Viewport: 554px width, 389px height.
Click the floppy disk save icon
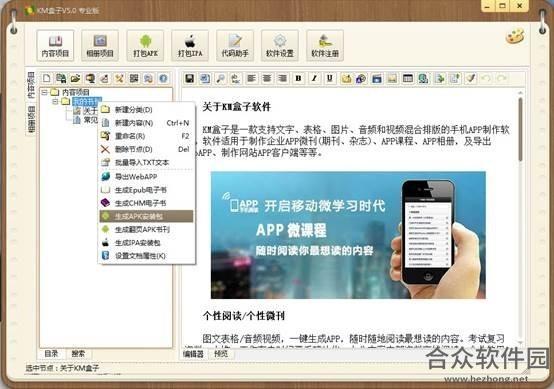[x=189, y=78]
